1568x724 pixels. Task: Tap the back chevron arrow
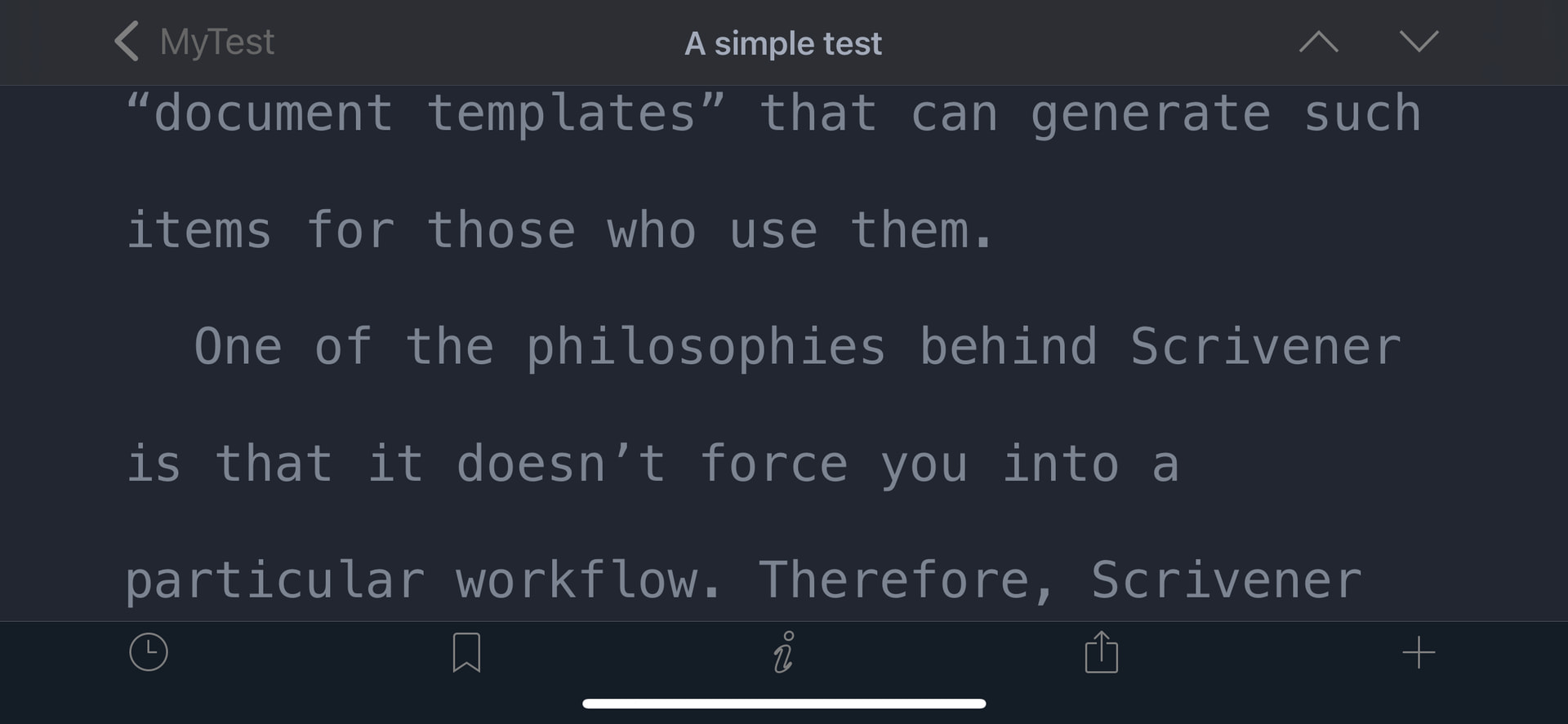127,42
